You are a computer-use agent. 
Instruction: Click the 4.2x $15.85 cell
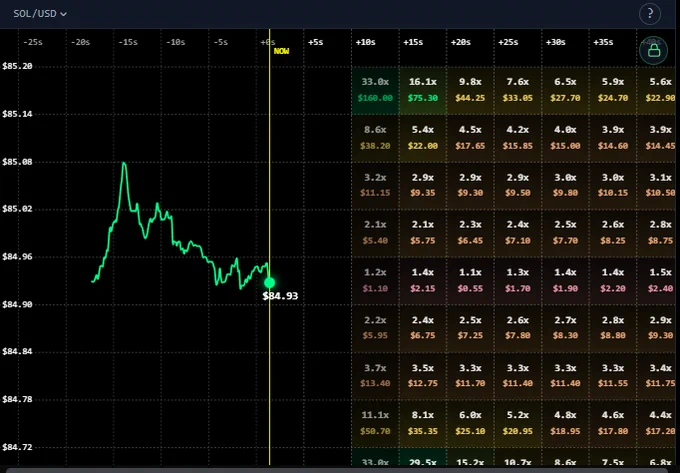[518, 138]
